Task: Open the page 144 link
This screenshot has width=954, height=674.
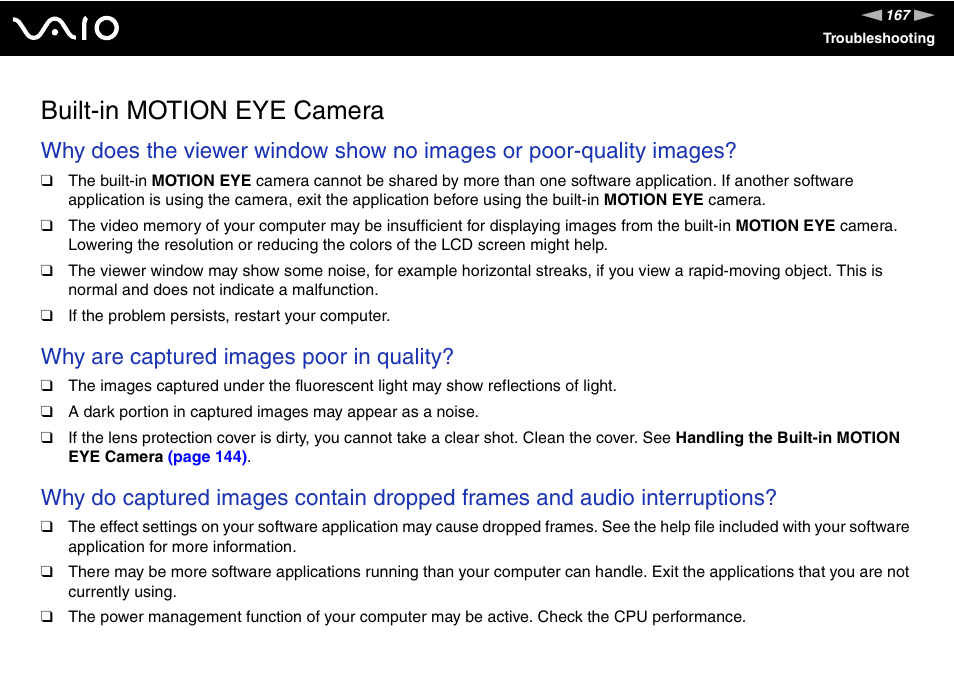Action: 208,456
